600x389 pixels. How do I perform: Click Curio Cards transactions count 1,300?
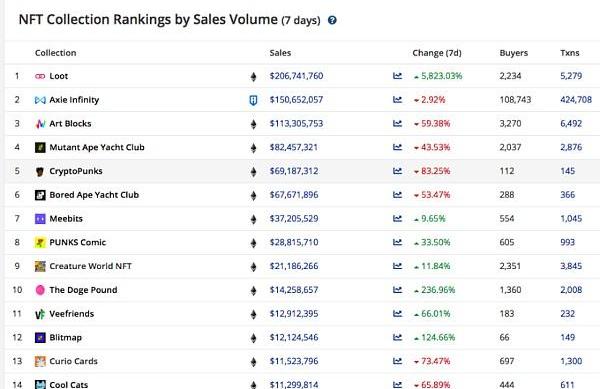pyautogui.click(x=571, y=361)
